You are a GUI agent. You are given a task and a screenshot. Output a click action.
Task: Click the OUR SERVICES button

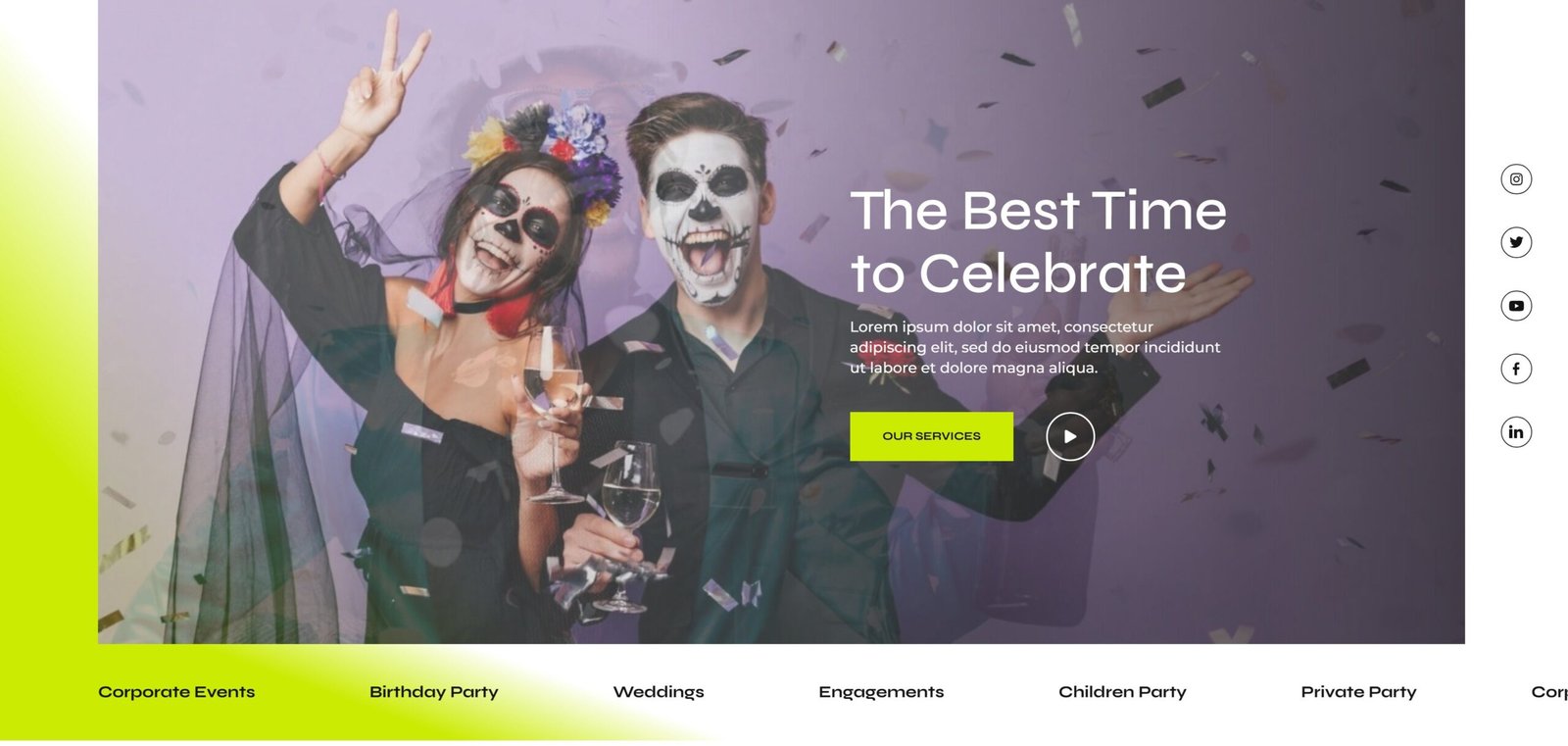pos(931,436)
